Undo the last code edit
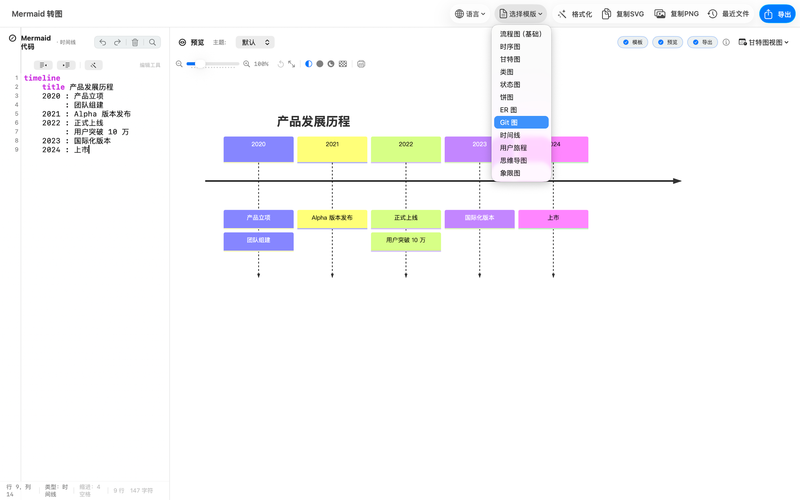Screen dimensions: 800x500 [x=103, y=42]
